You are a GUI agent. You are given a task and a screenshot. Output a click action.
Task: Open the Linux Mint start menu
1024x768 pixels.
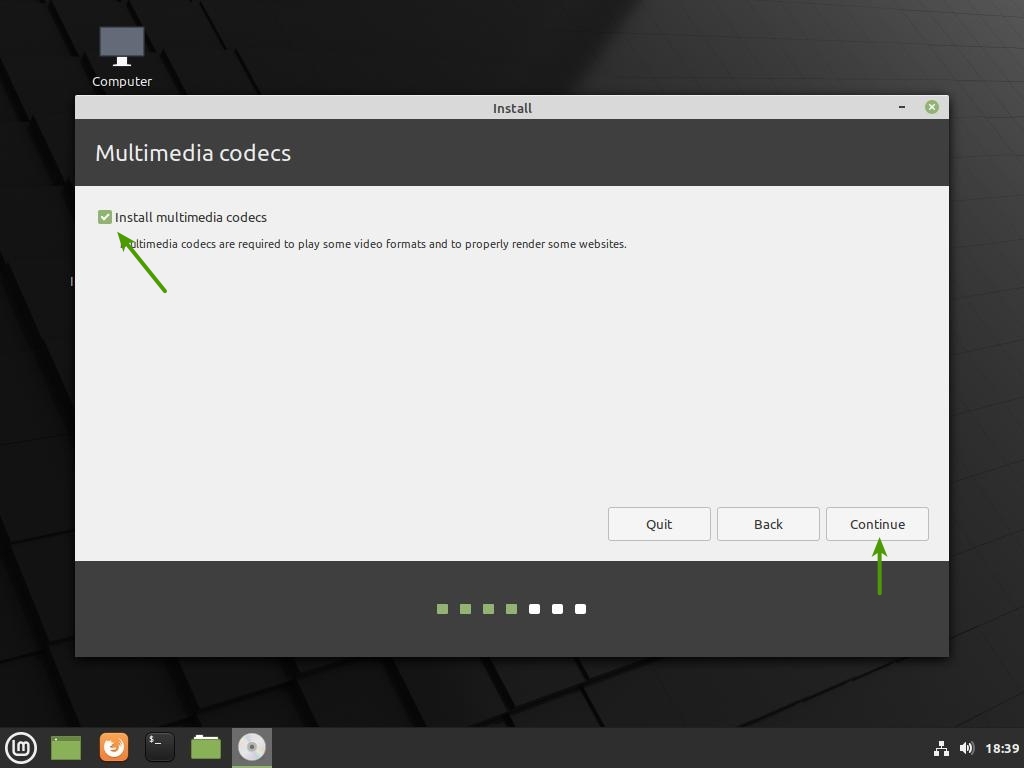coord(21,747)
